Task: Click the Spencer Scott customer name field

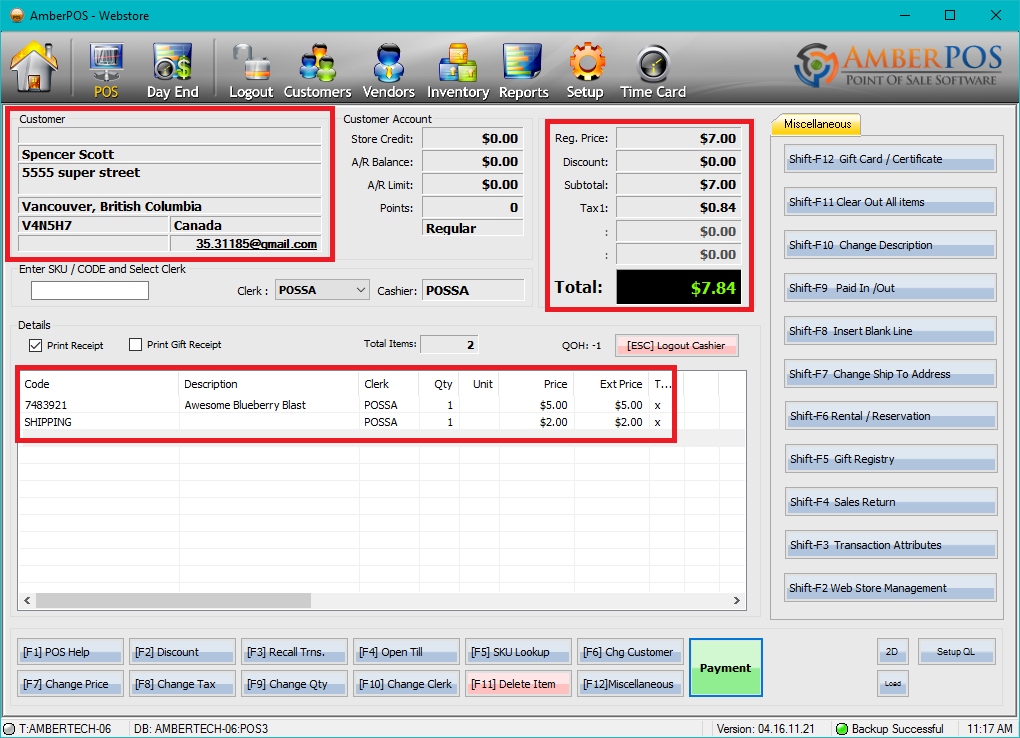Action: pos(170,154)
